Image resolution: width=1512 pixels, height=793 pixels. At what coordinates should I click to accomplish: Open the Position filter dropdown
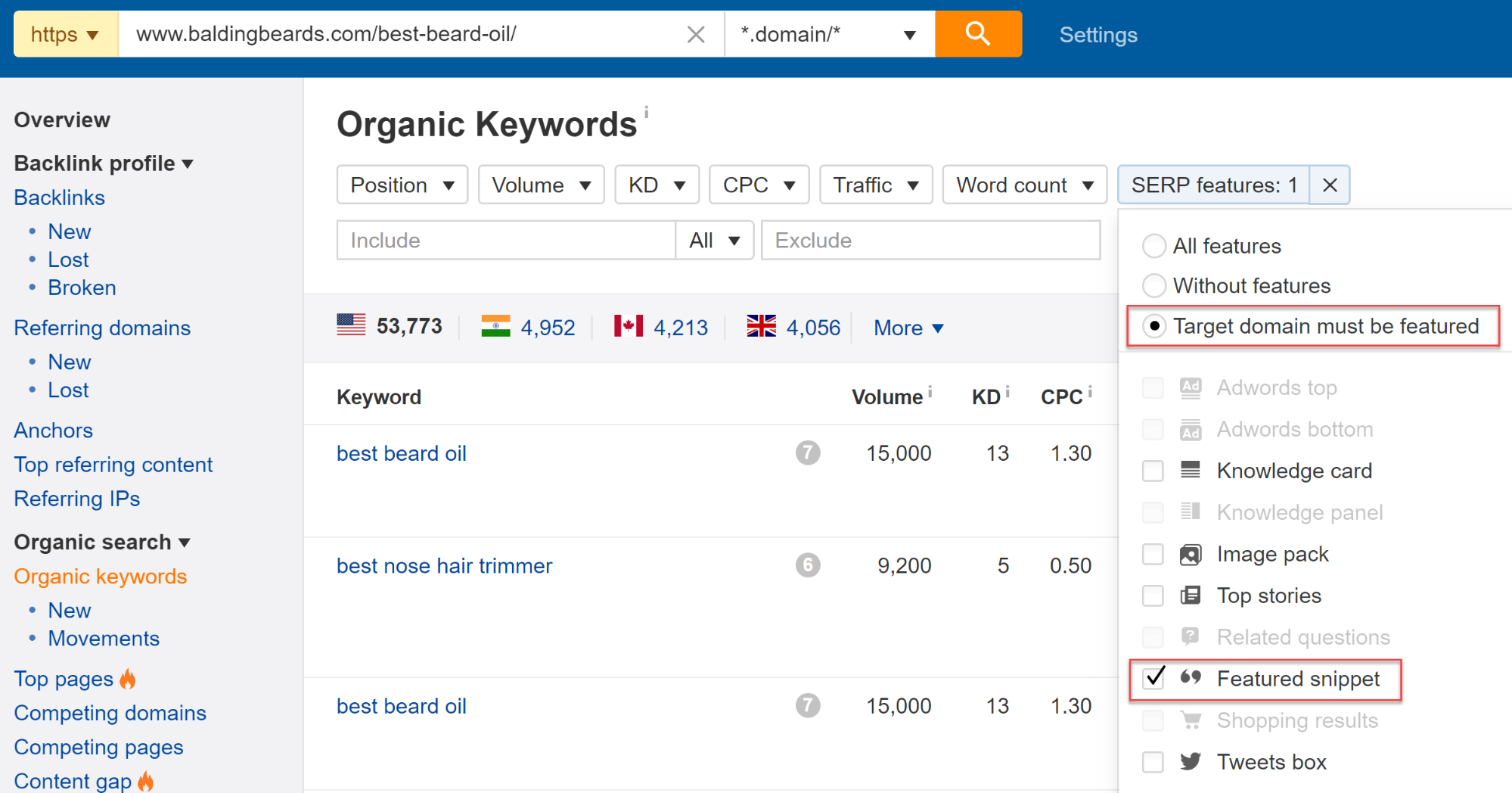click(x=402, y=185)
